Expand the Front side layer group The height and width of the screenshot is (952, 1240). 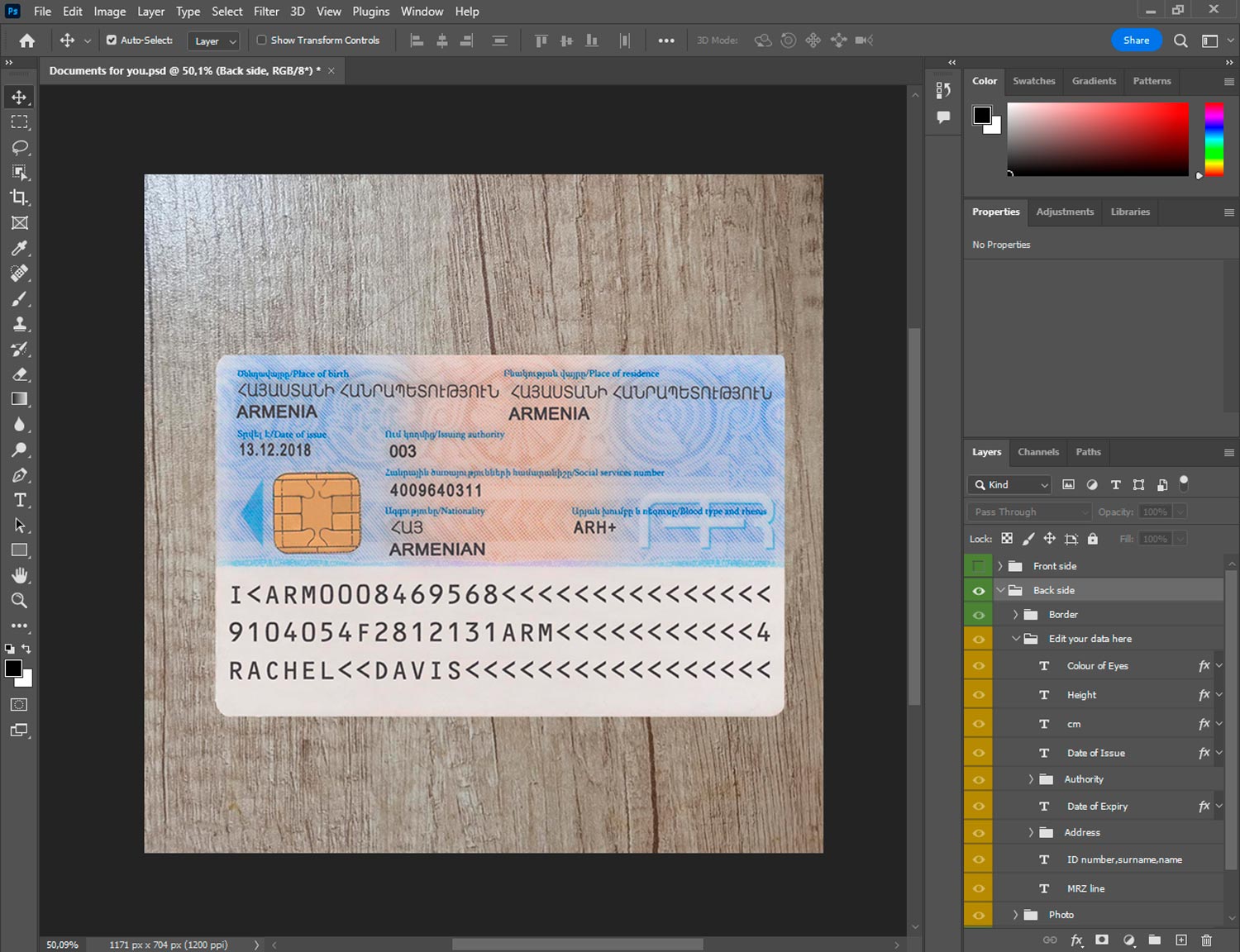coord(999,566)
